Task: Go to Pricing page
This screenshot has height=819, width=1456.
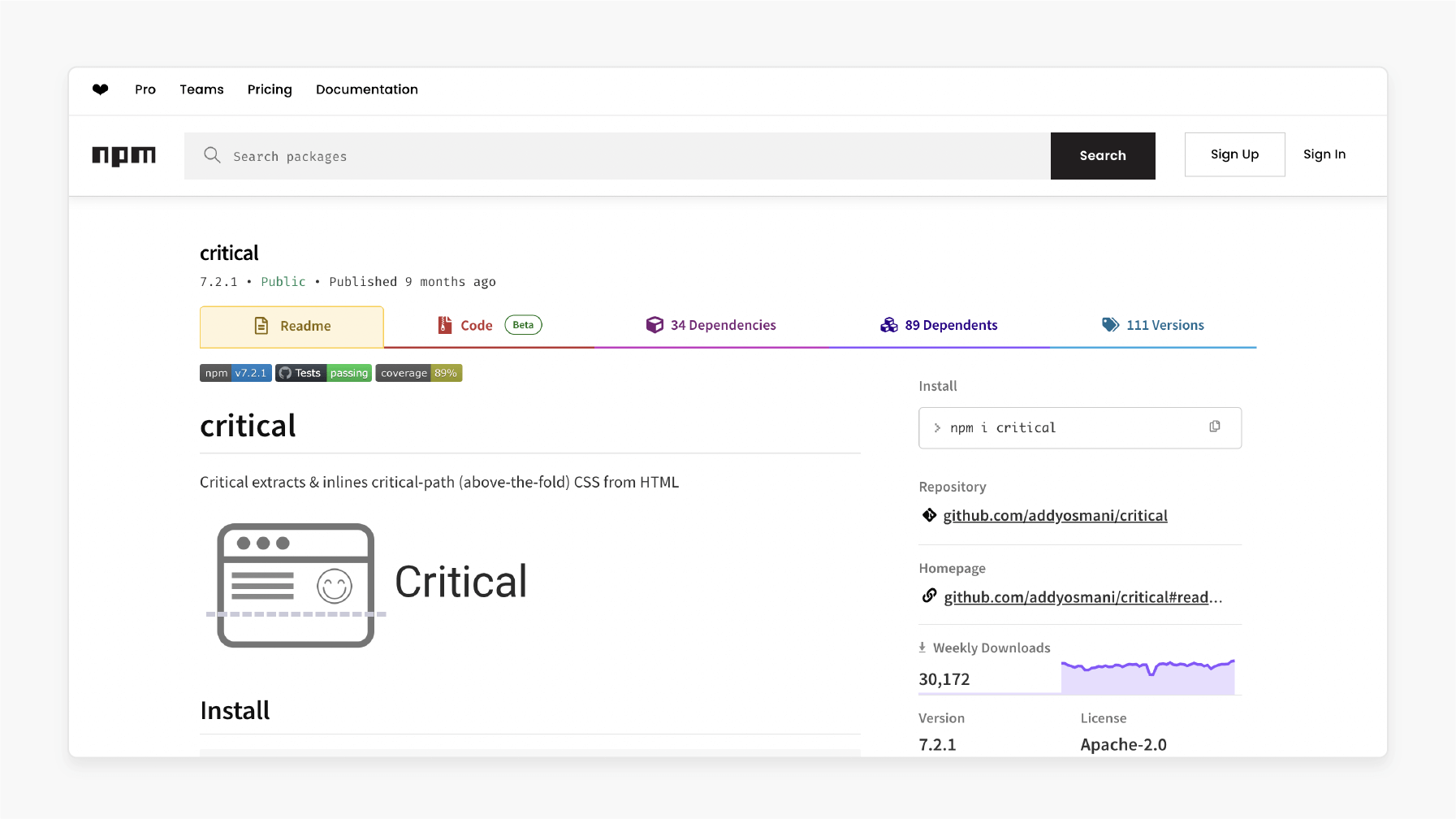Action: pos(270,89)
